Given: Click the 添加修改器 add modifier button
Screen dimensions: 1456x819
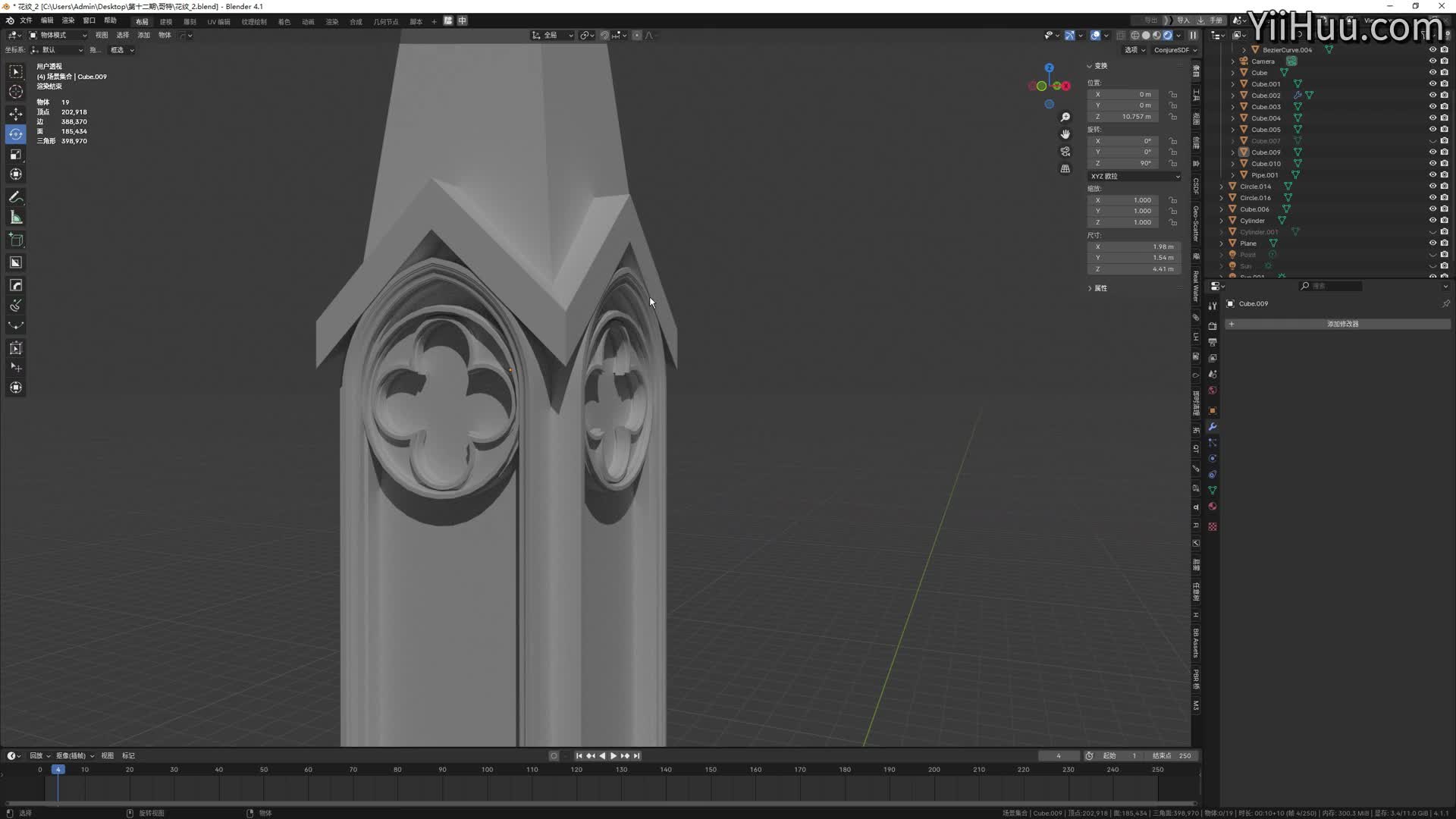Looking at the screenshot, I should (1342, 324).
